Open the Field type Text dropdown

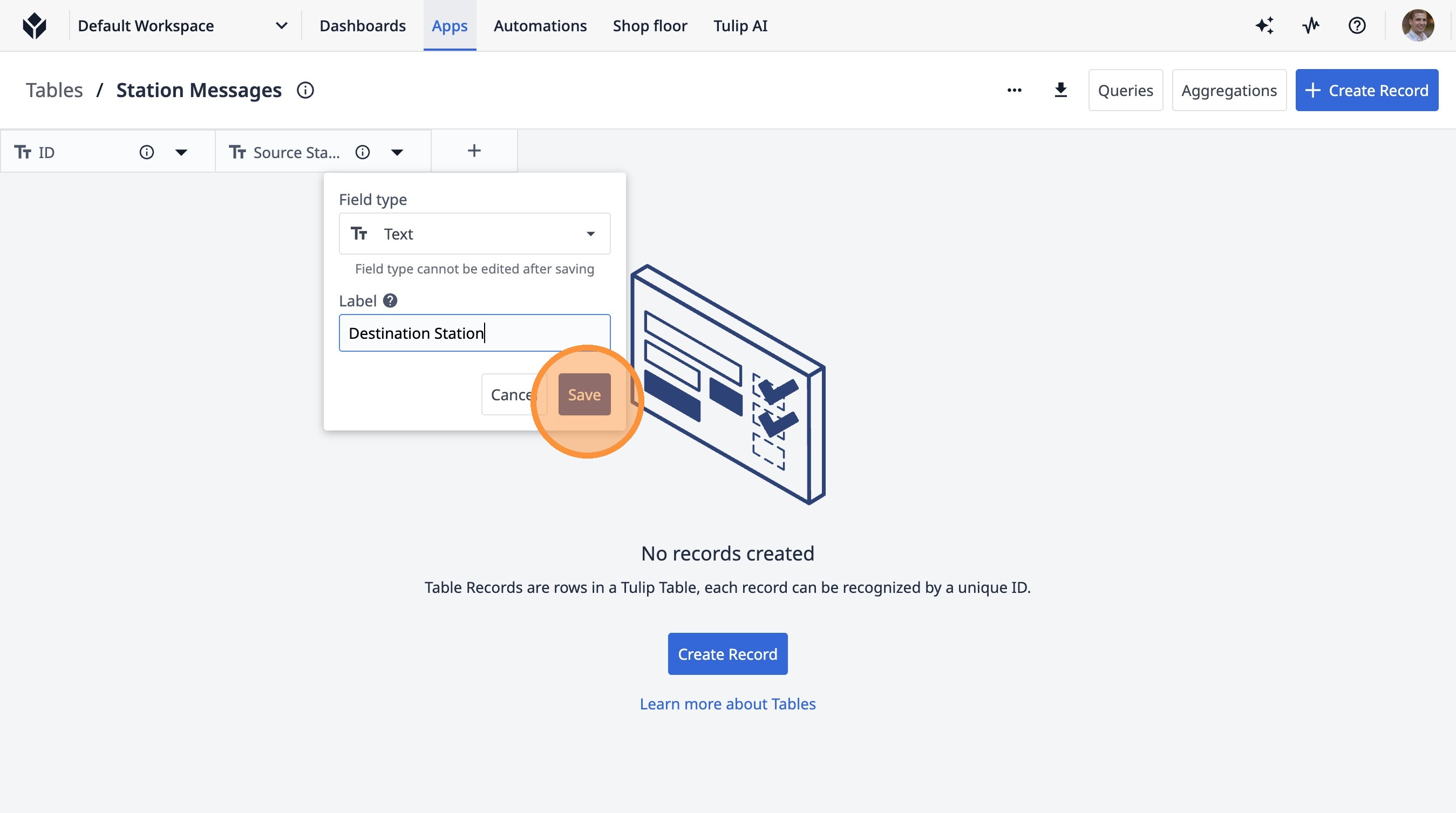point(474,234)
